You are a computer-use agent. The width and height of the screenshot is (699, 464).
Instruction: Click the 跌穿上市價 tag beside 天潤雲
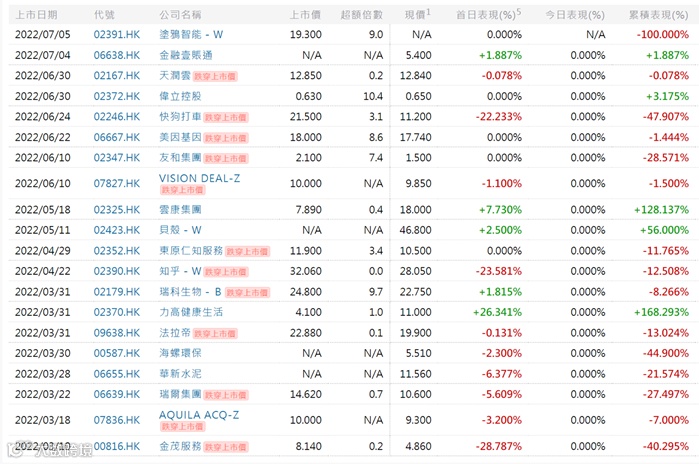point(215,77)
